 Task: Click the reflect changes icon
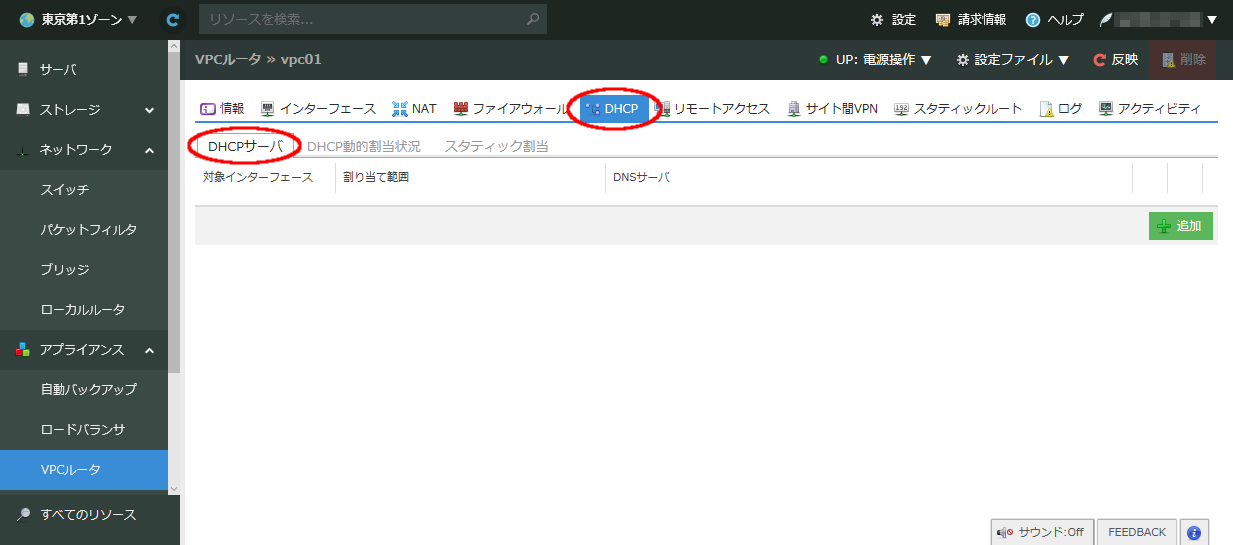[1100, 60]
